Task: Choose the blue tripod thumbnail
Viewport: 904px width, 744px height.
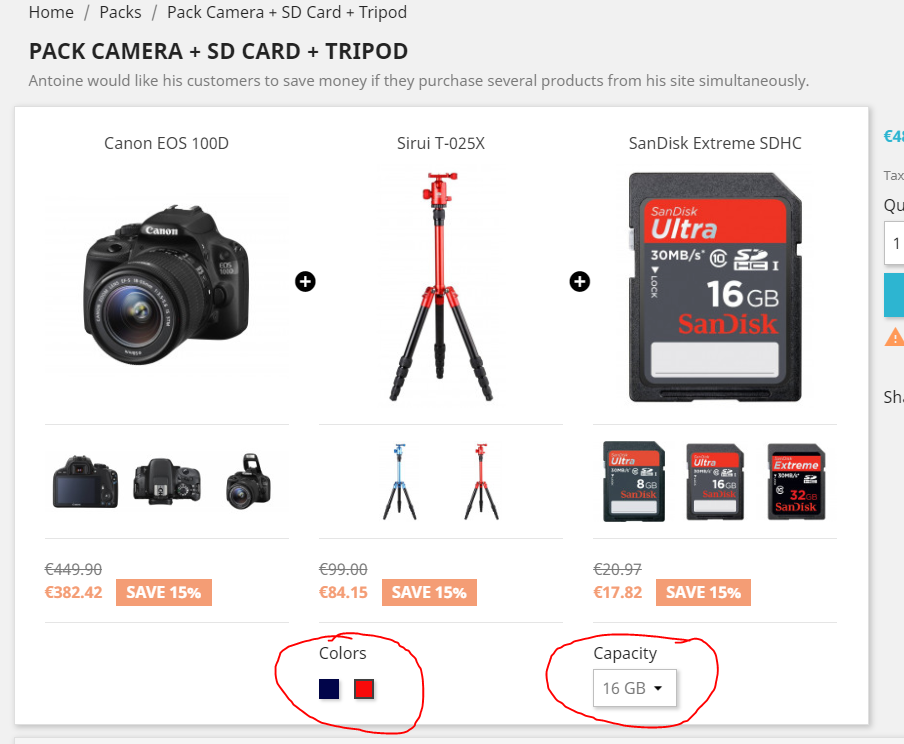Action: (400, 482)
